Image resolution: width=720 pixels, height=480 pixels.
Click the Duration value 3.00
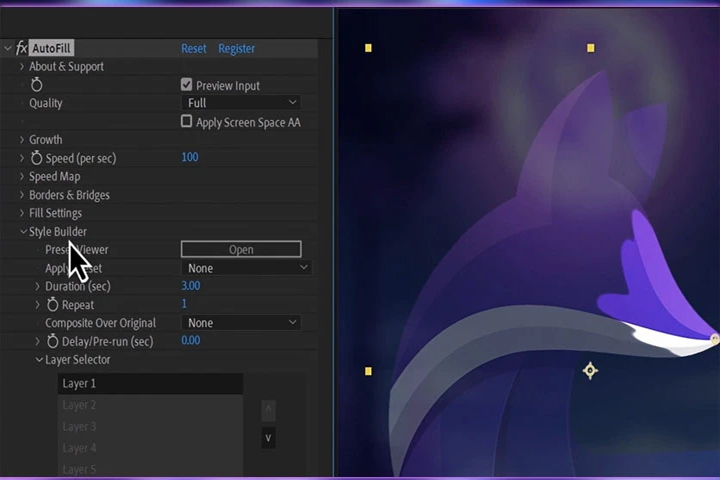(x=191, y=286)
